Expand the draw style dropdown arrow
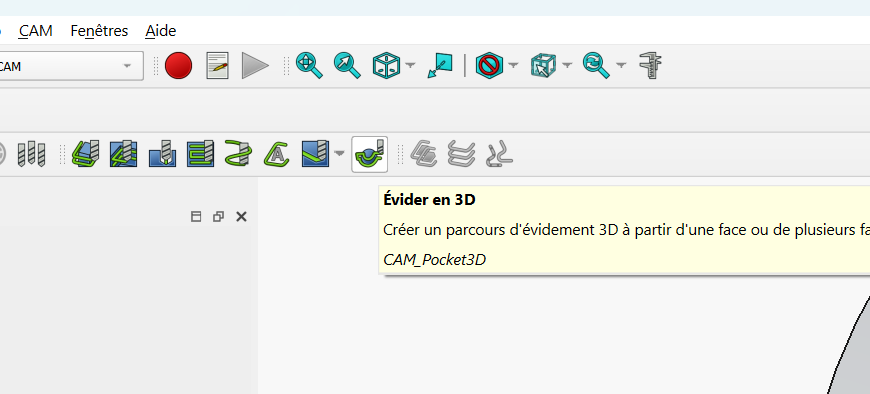Screen dimensions: 870x394 (x=513, y=65)
